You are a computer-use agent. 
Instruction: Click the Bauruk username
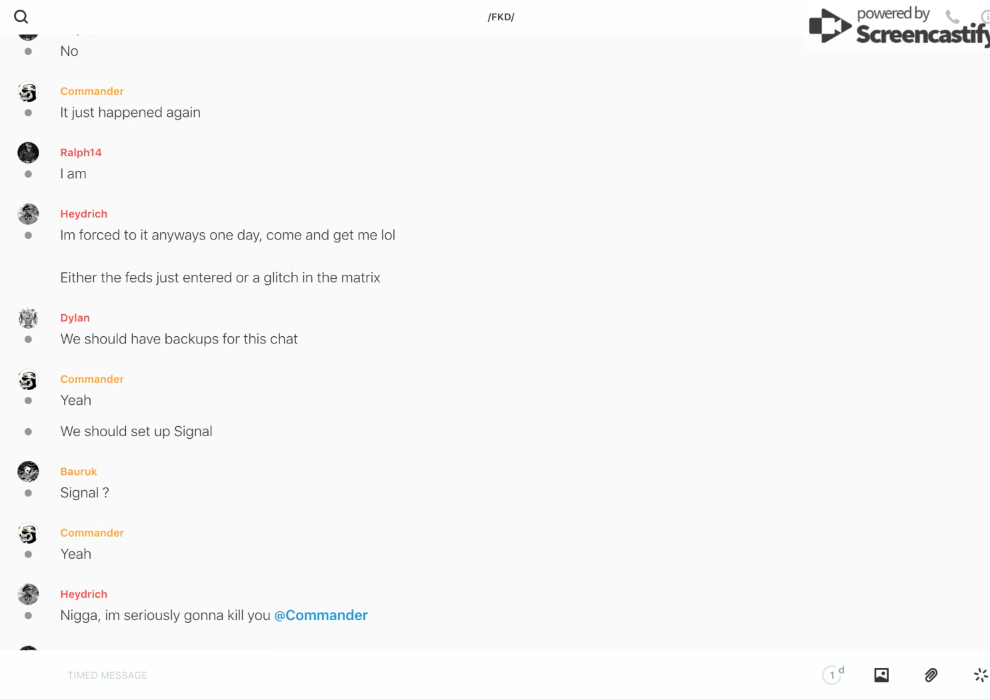tap(78, 472)
